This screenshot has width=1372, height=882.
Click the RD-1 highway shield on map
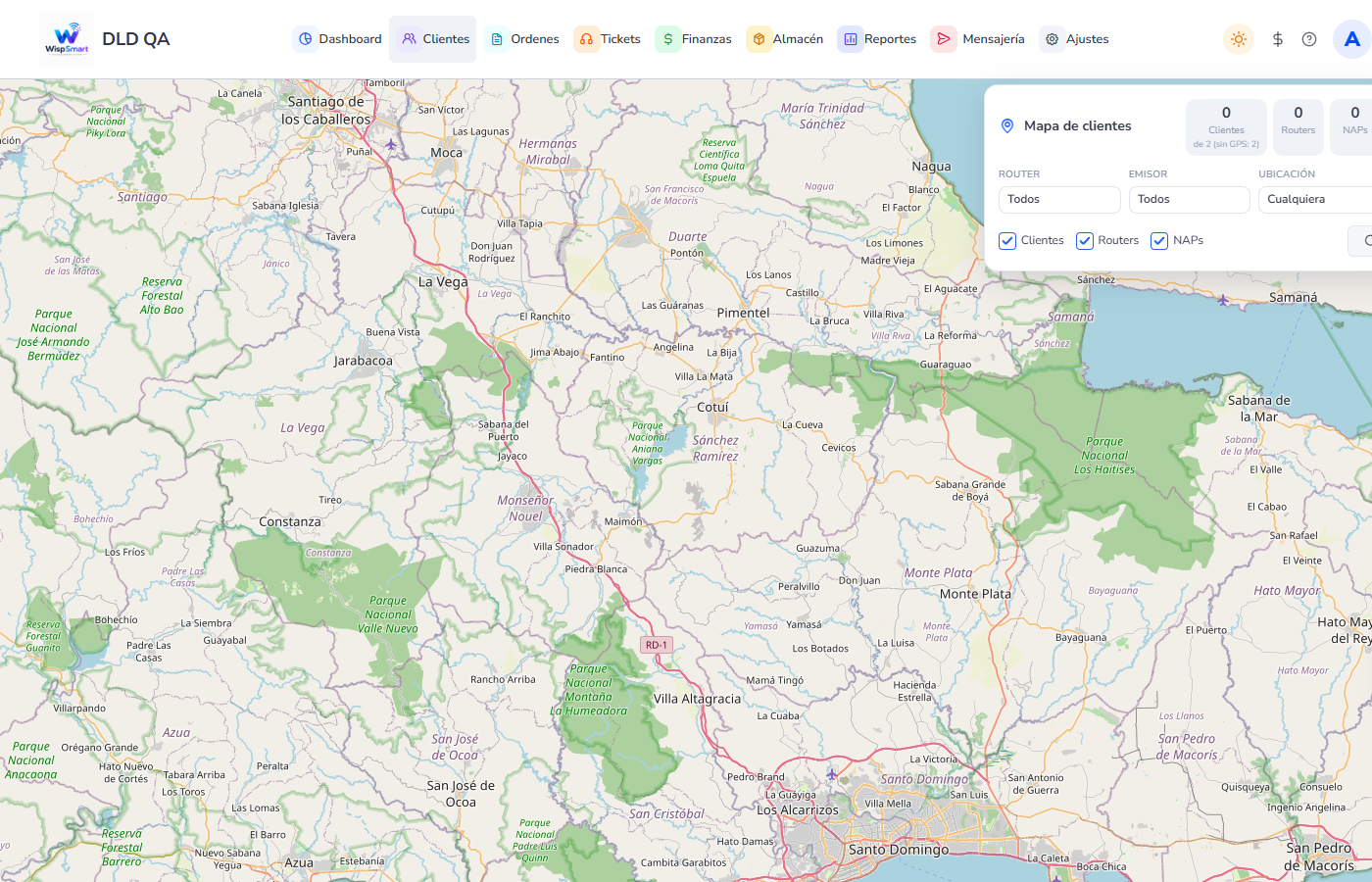[656, 645]
